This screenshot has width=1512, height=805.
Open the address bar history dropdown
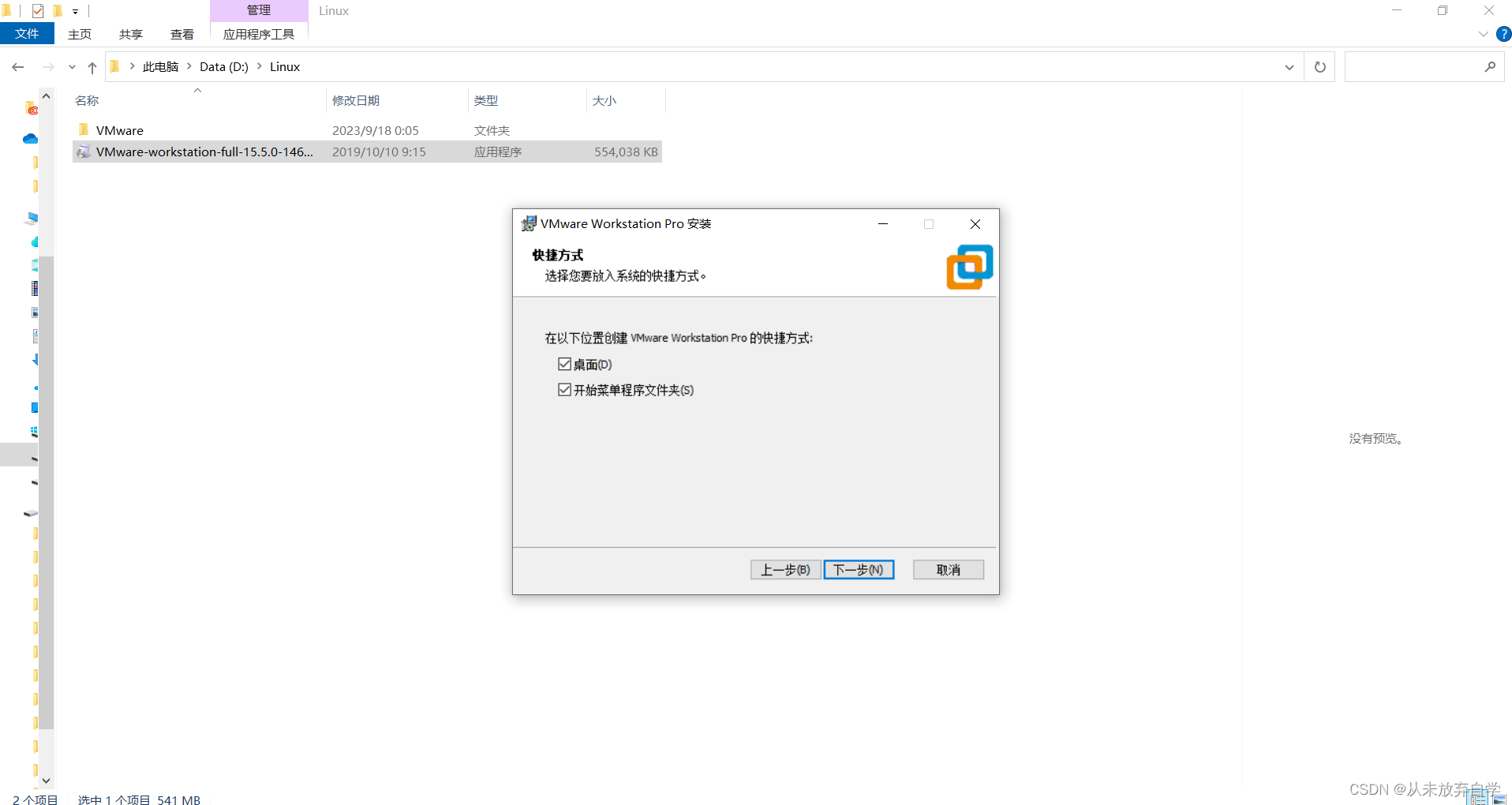[1289, 67]
